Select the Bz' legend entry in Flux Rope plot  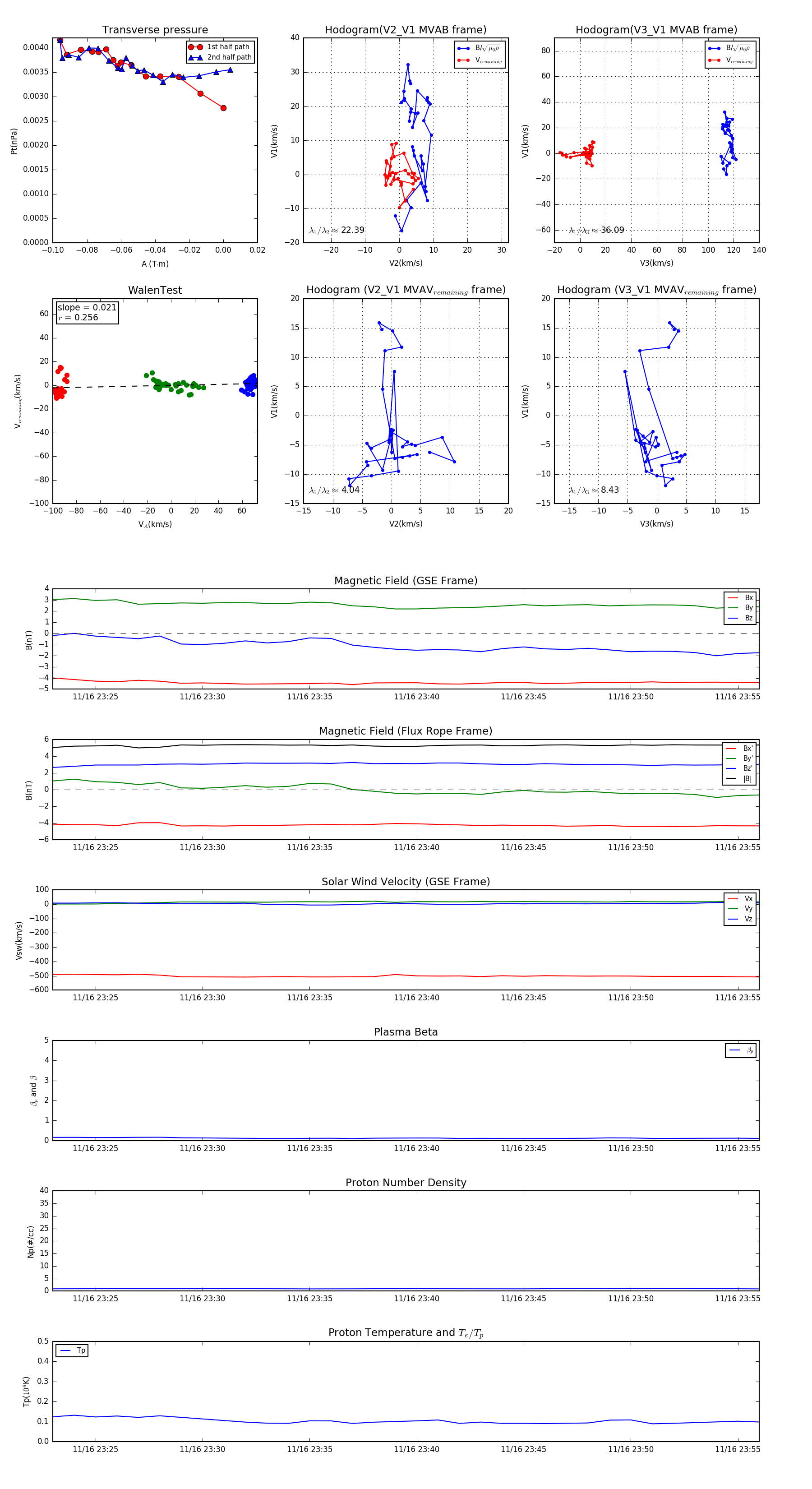point(739,768)
